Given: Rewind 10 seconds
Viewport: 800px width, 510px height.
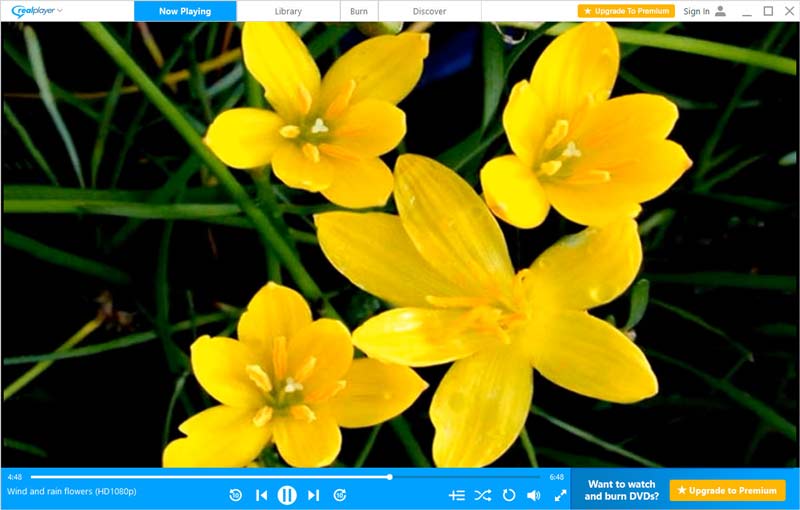Looking at the screenshot, I should [235, 495].
